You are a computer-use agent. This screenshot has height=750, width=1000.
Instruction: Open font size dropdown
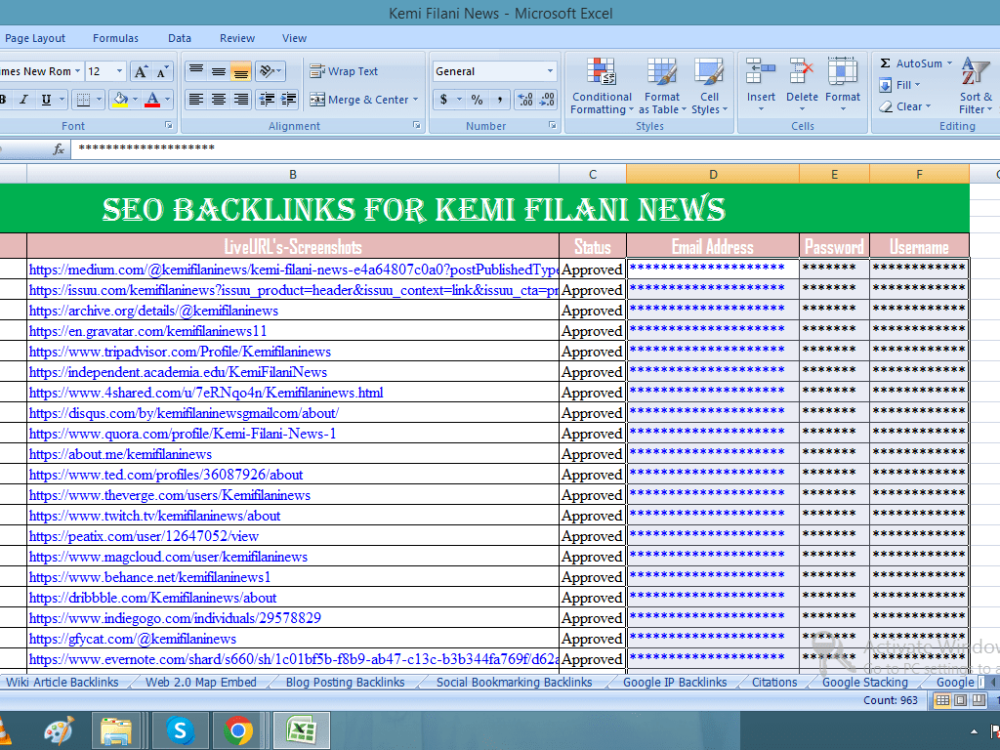[x=119, y=71]
